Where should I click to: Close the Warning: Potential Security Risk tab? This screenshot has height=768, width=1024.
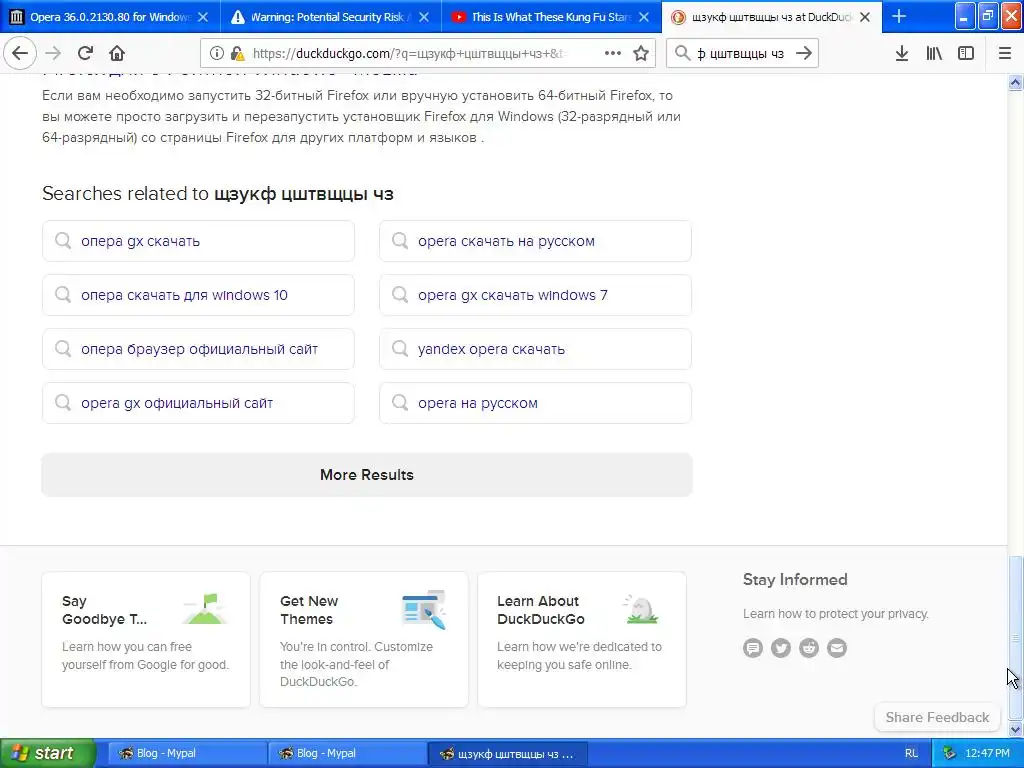[424, 17]
